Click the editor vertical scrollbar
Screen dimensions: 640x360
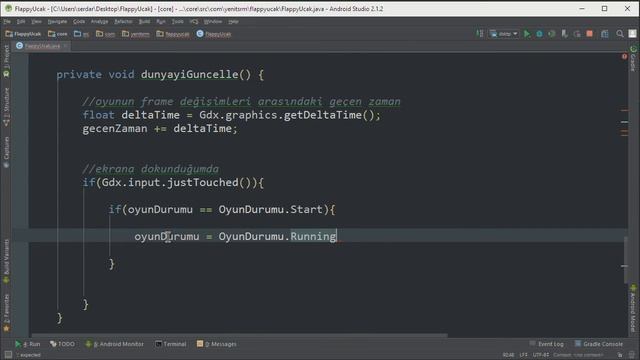coord(626,259)
